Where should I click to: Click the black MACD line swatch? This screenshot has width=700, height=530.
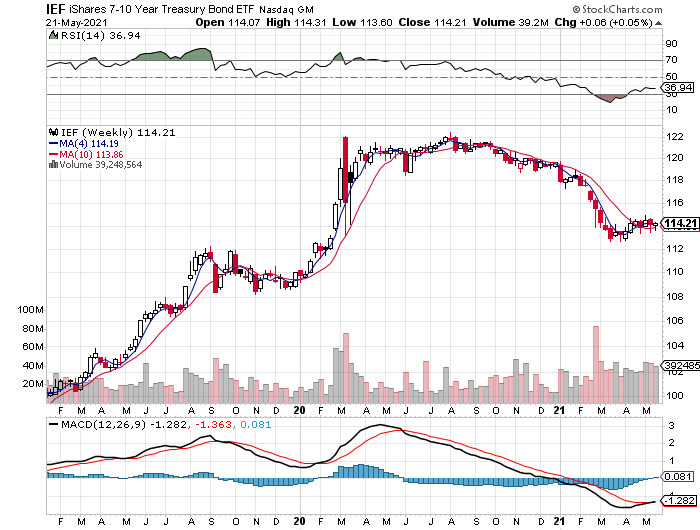[x=54, y=424]
